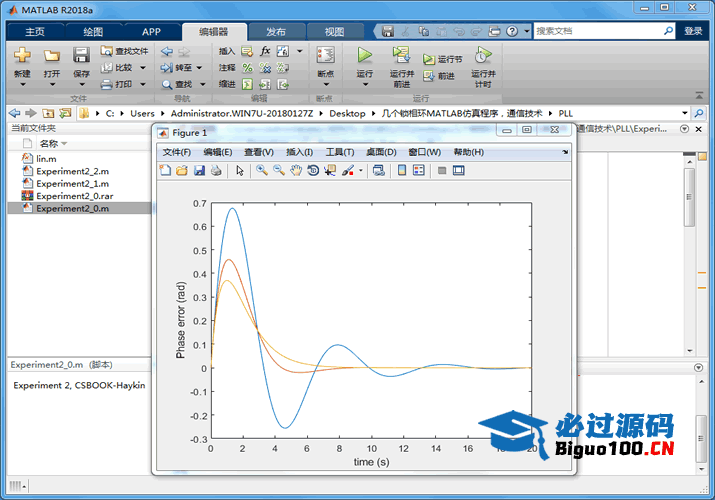This screenshot has width=715, height=500.
Task: Select the Pan hand tool in Figure 1
Action: pyautogui.click(x=296, y=170)
